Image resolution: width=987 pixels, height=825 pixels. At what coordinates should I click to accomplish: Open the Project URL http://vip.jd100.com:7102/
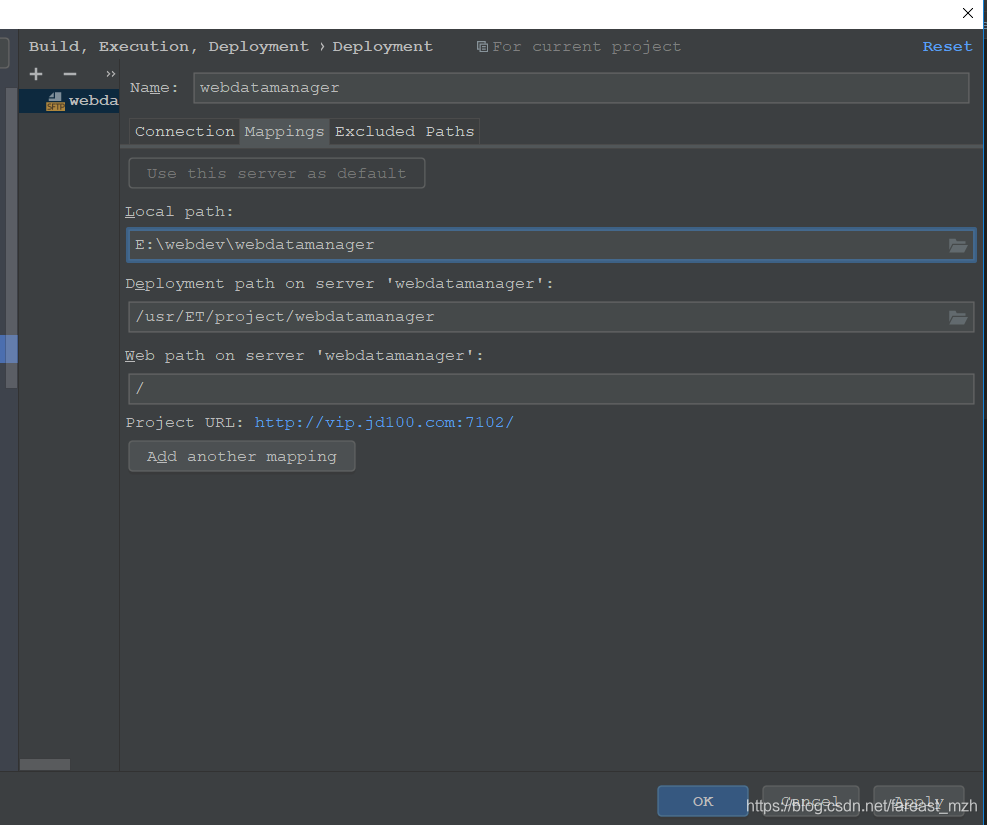384,422
